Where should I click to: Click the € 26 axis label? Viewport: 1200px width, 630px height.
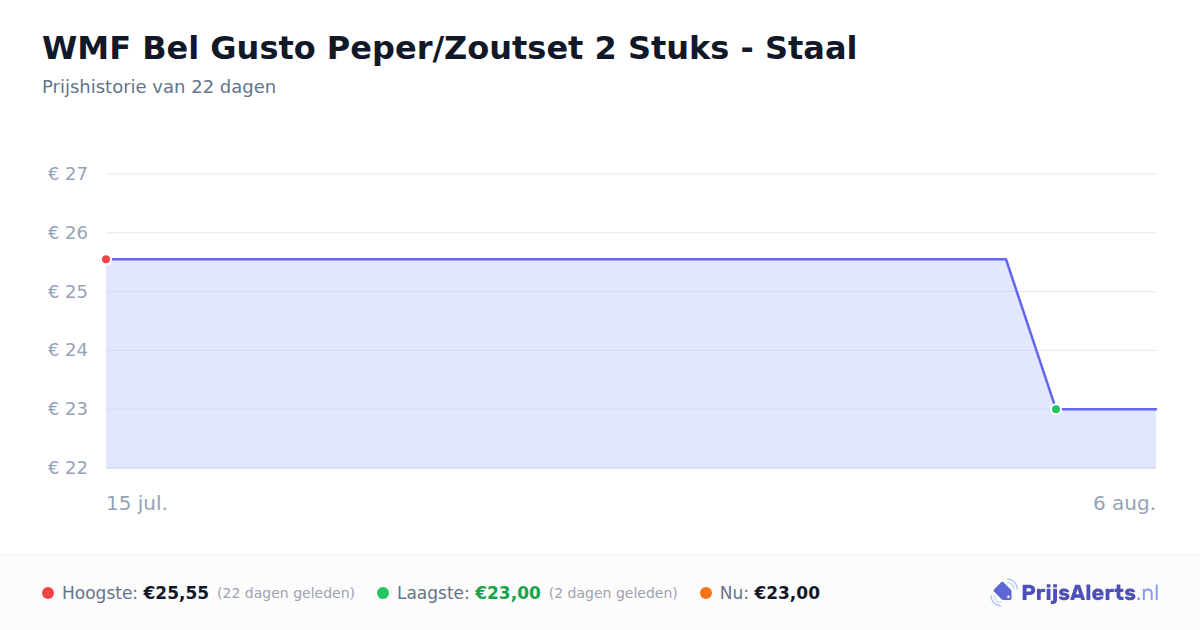tap(68, 233)
